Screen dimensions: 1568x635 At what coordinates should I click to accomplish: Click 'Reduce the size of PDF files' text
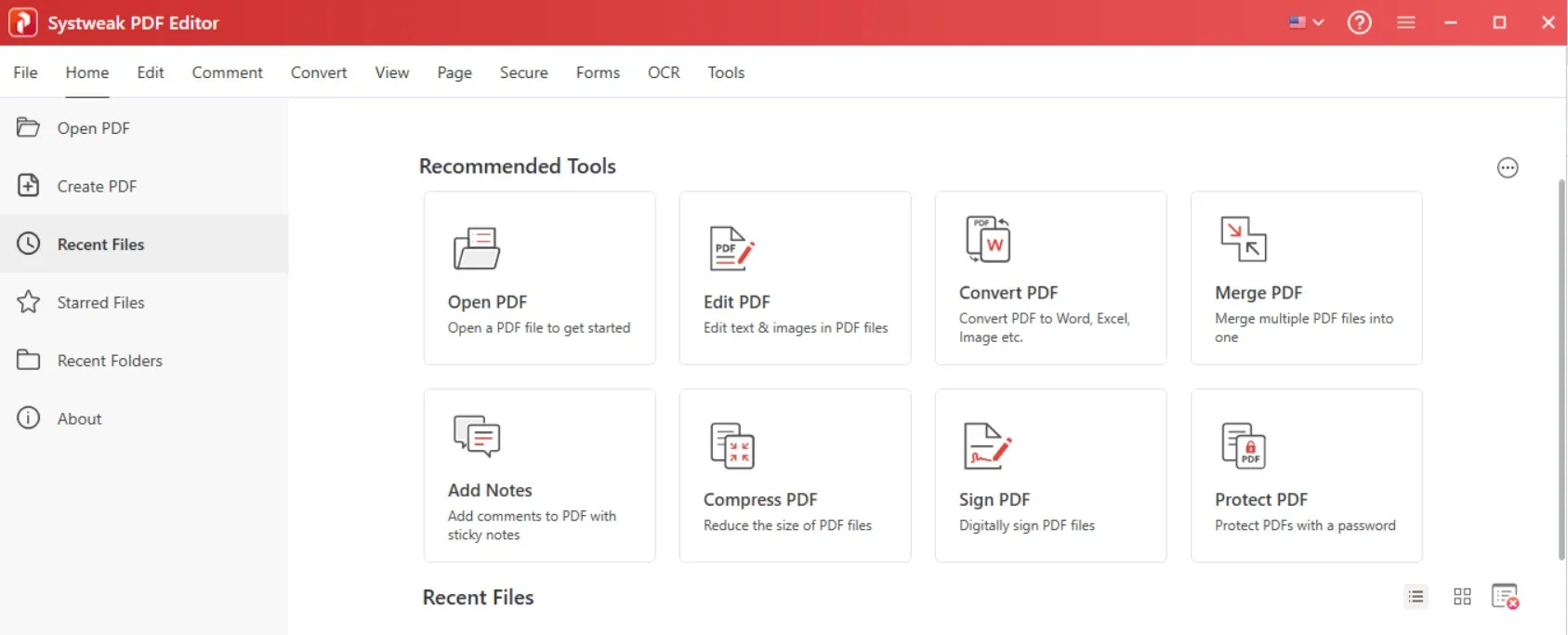pyautogui.click(x=787, y=525)
